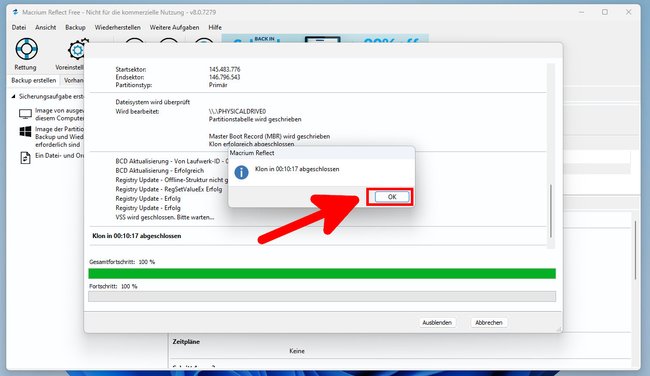The width and height of the screenshot is (650, 376).
Task: Click the 'Gesamtfortschritt: 100 %' label
Action: pyautogui.click(x=122, y=262)
